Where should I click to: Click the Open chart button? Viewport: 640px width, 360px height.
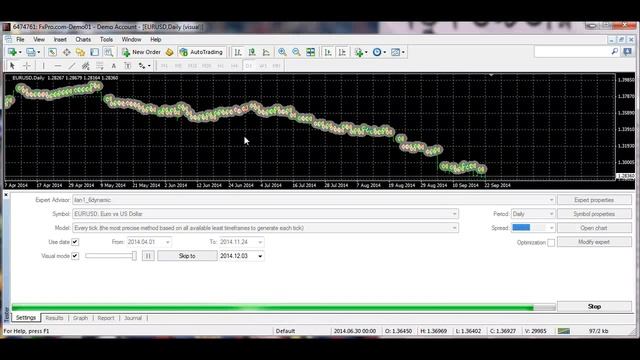[x=594, y=228]
